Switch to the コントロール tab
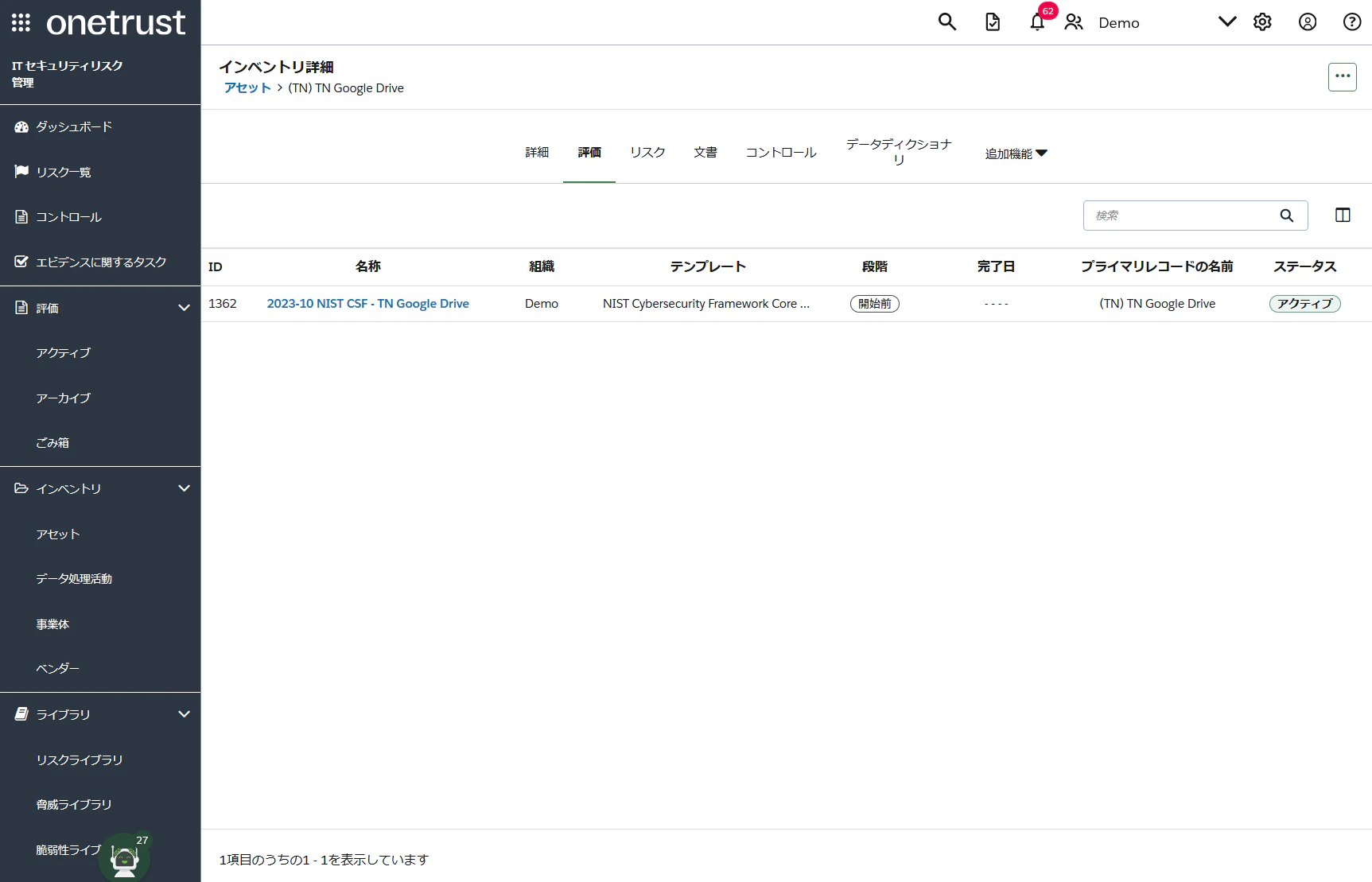Viewport: 1372px width, 882px height. click(x=781, y=152)
